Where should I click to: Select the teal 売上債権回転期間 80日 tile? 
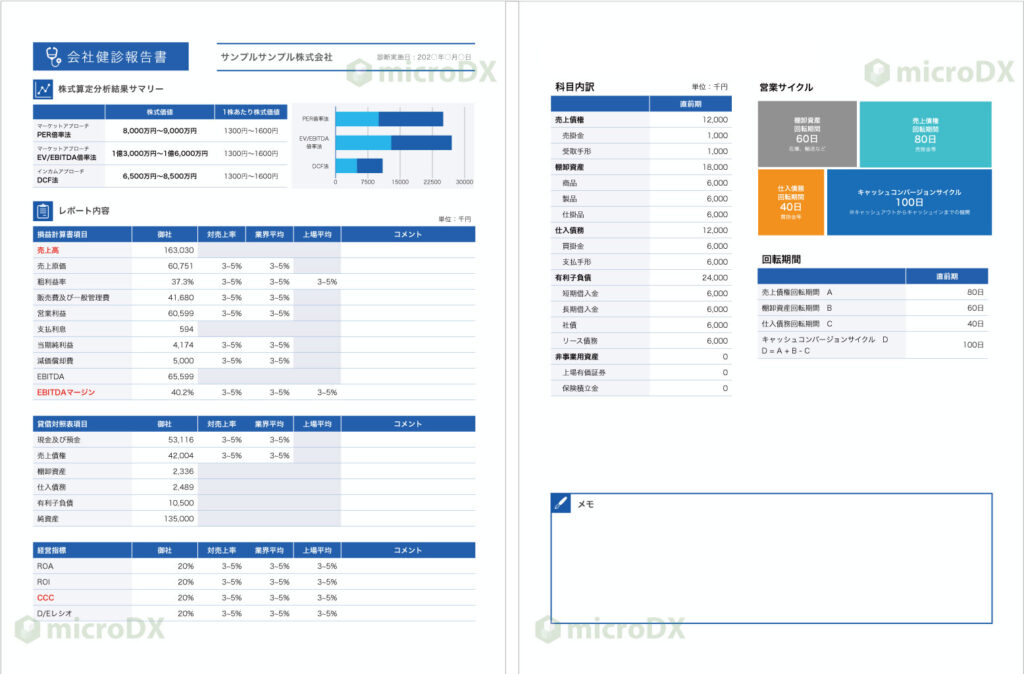pyautogui.click(x=925, y=134)
